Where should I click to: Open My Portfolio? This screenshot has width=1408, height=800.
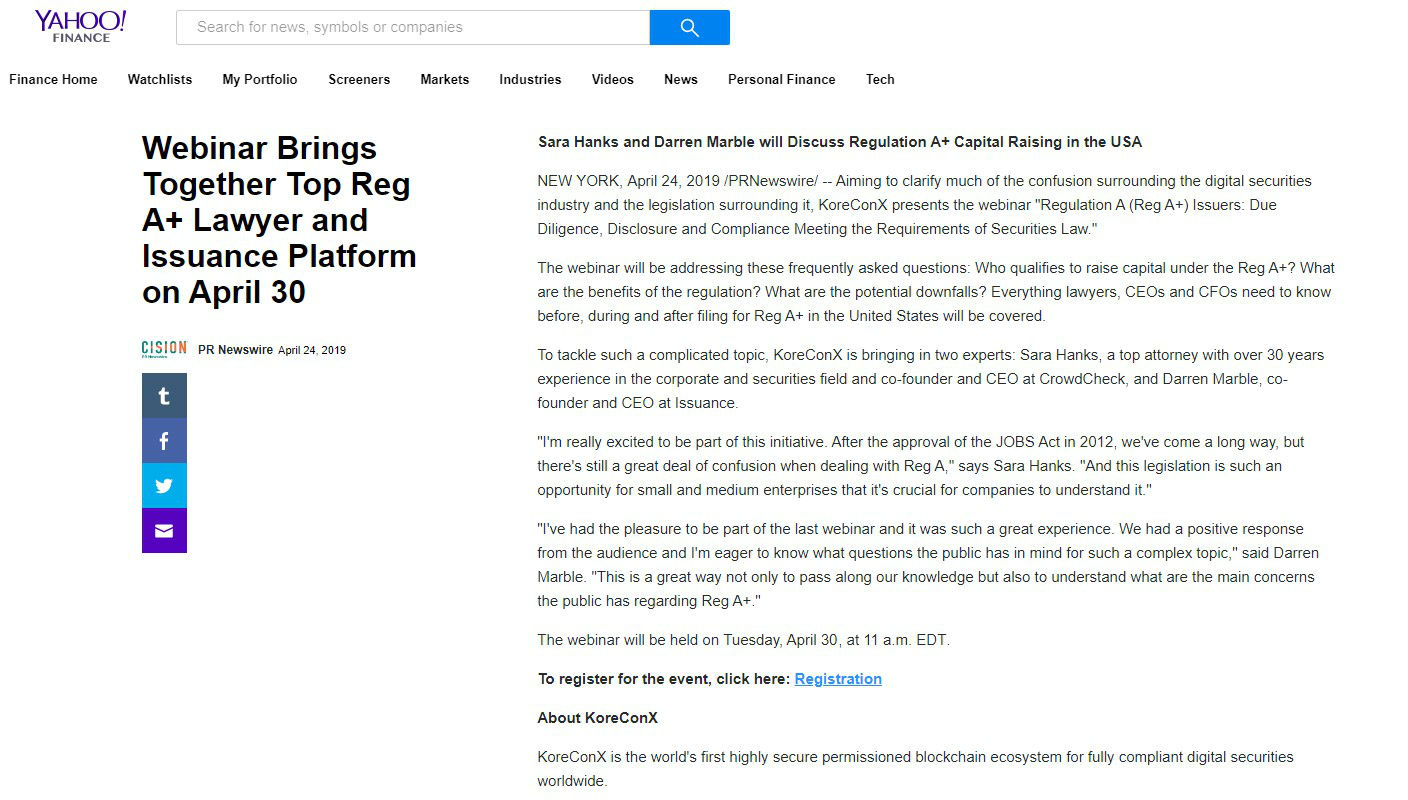point(260,80)
